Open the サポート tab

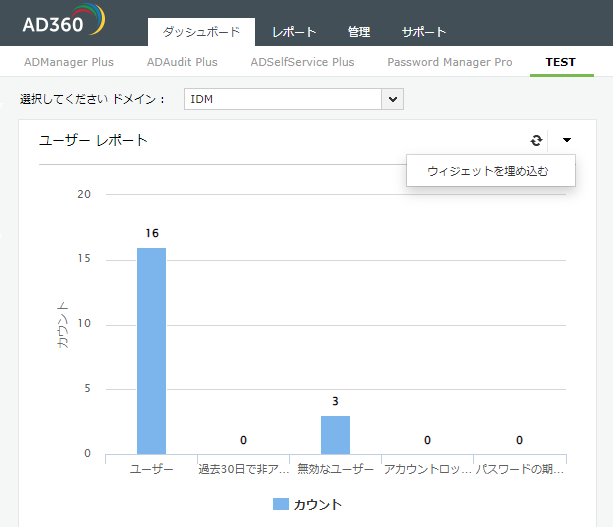coord(424,32)
